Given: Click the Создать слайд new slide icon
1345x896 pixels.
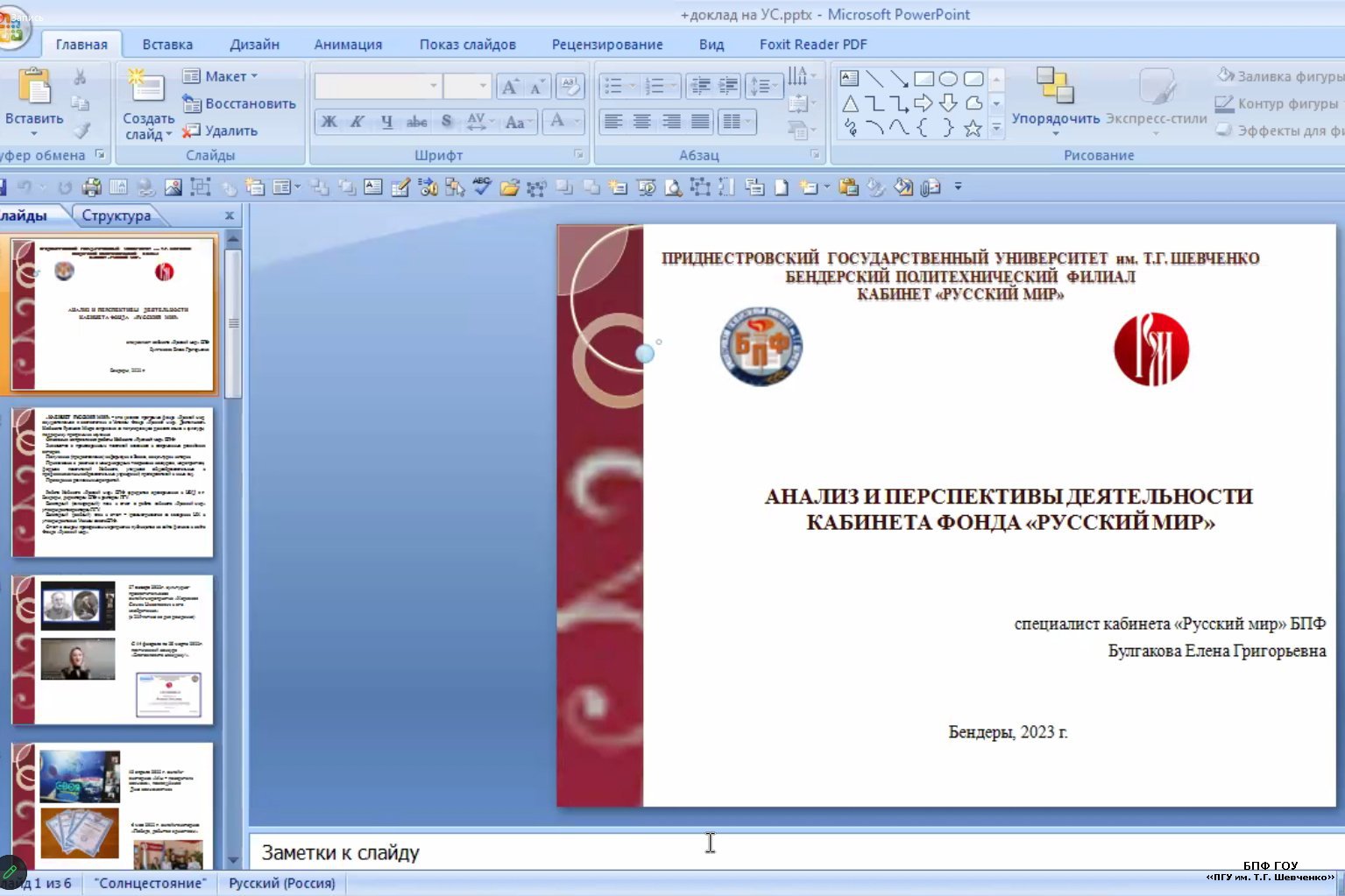Looking at the screenshot, I should (x=146, y=88).
